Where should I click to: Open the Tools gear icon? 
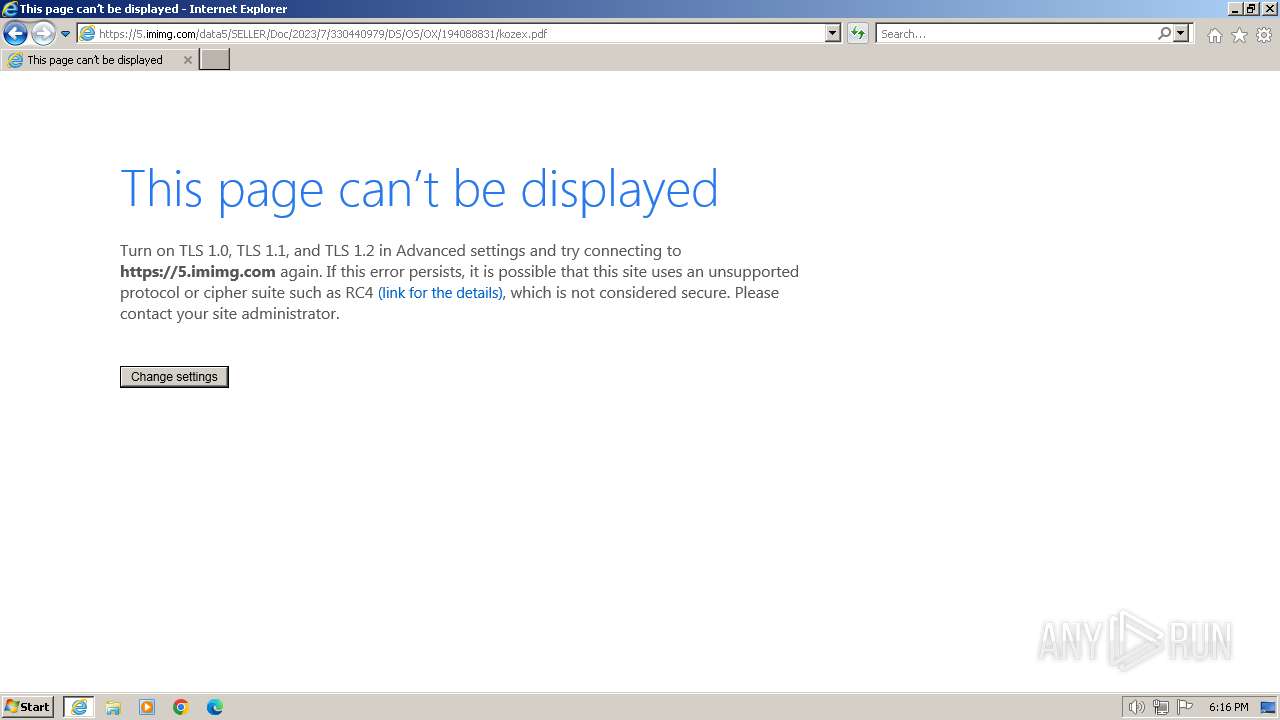click(1264, 35)
